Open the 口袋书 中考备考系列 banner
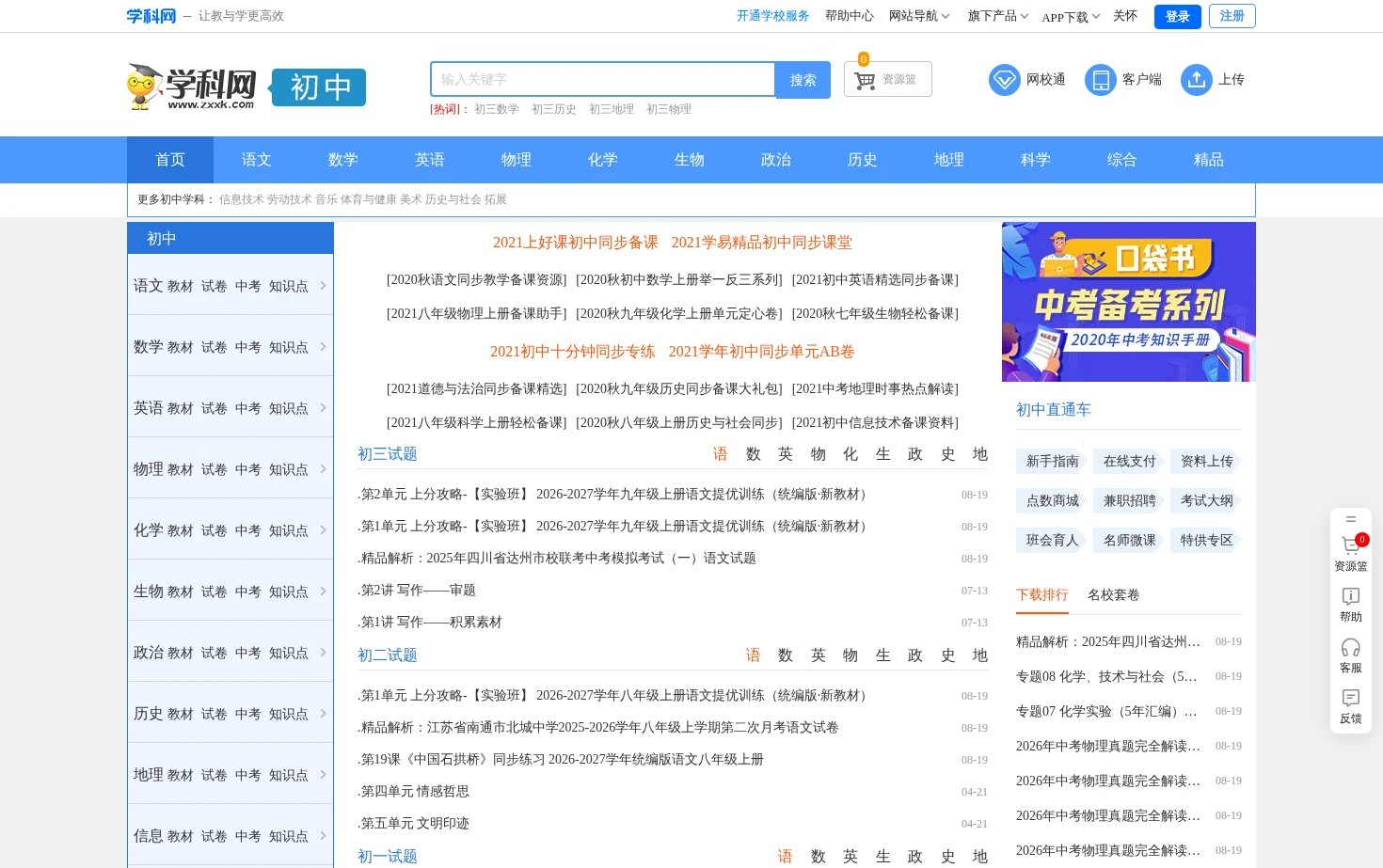 (1129, 302)
